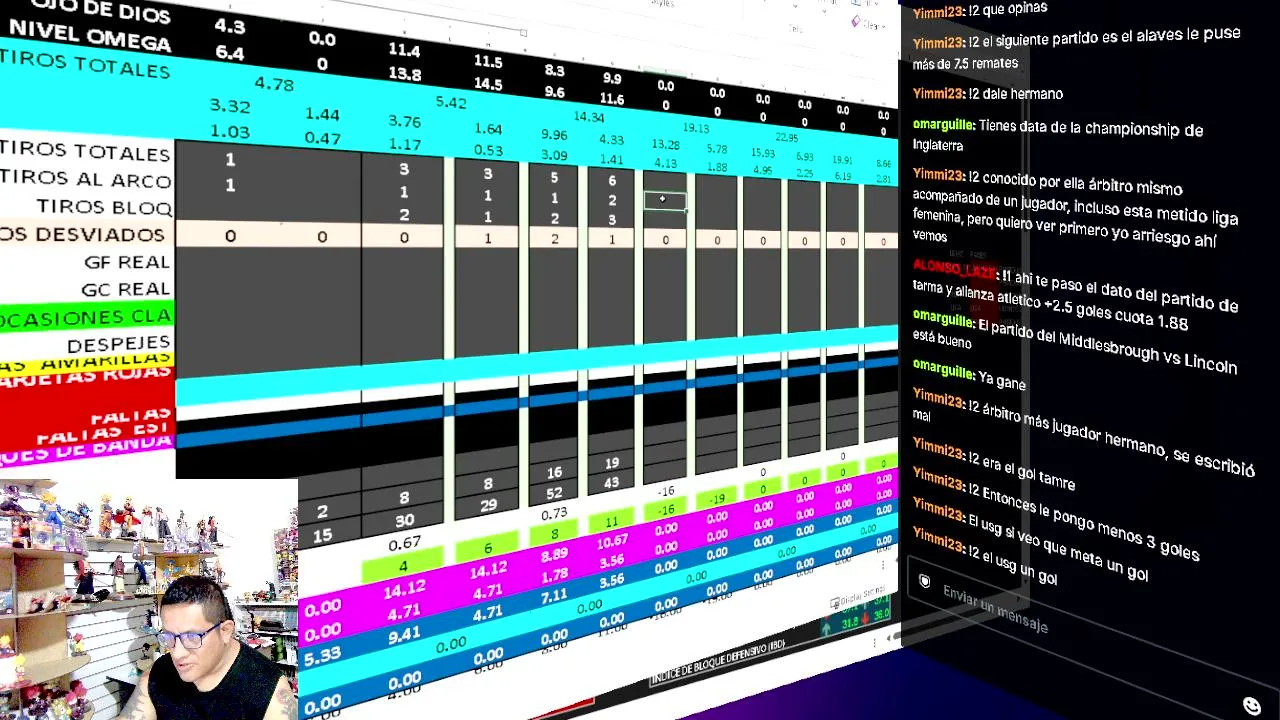1280x720 pixels.
Task: Click the highlighted selected cell in the grid
Action: click(665, 201)
